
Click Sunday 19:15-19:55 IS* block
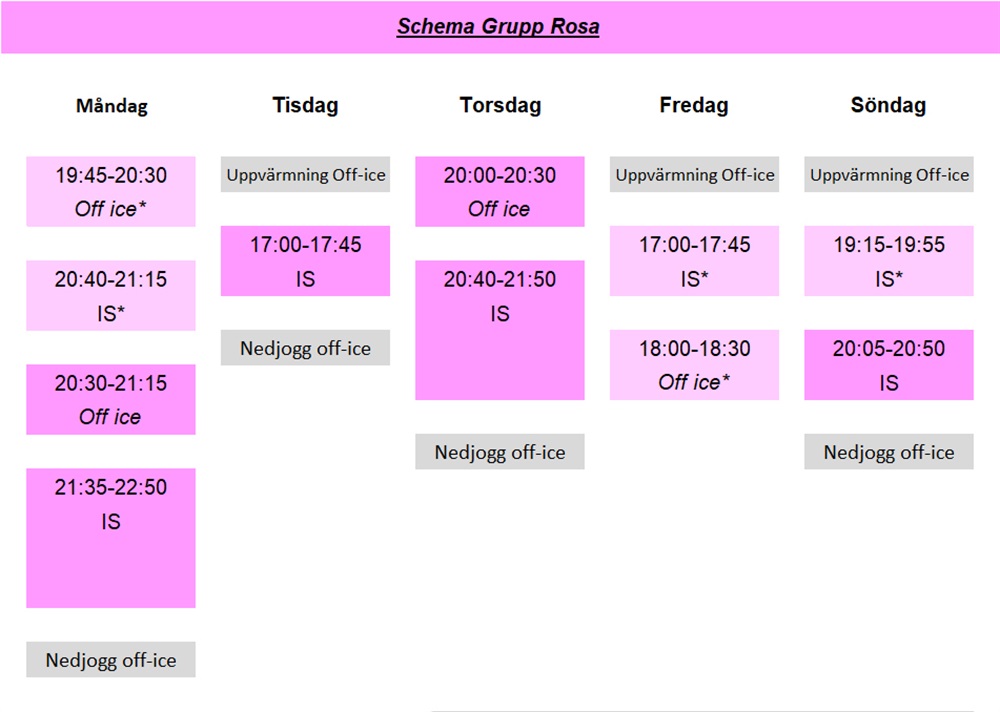click(x=889, y=261)
